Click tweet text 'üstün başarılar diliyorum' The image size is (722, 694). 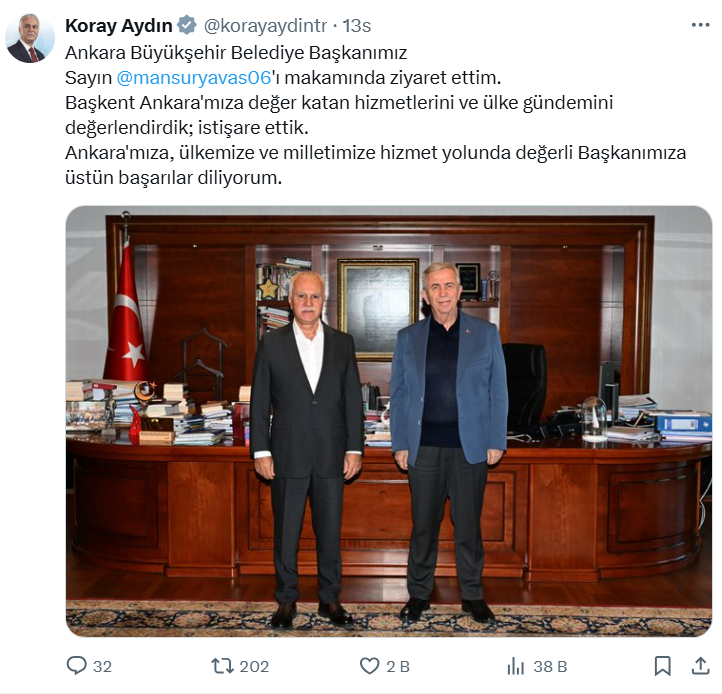tap(173, 177)
